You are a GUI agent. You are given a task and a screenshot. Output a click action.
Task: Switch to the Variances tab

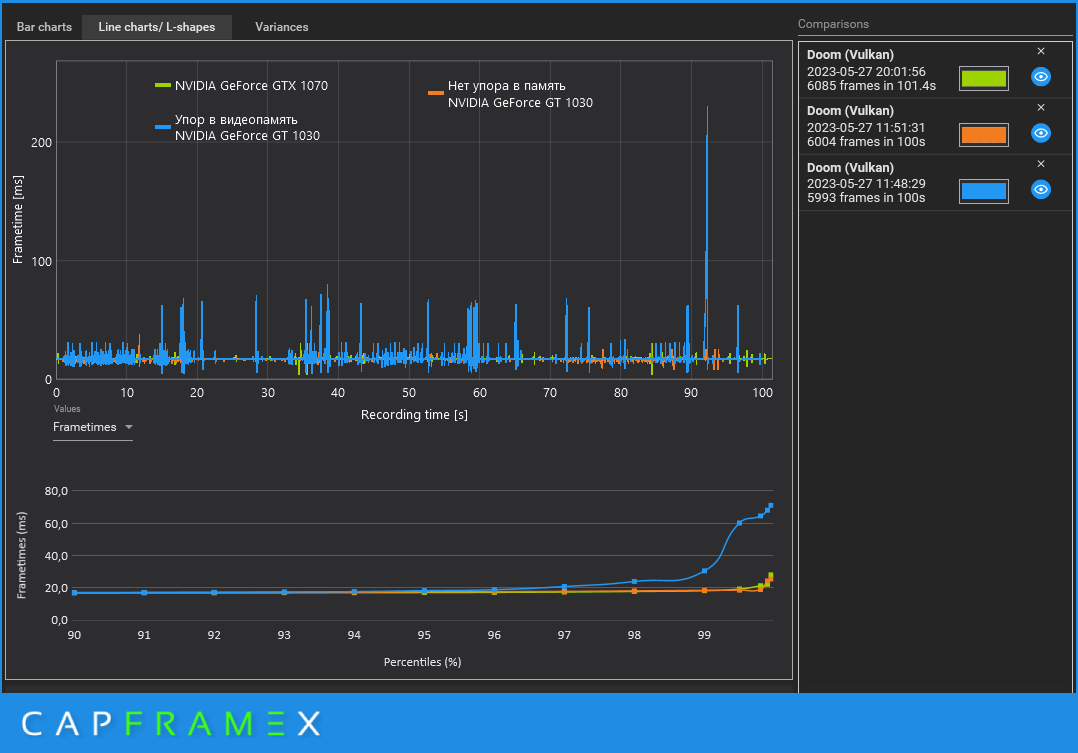point(281,27)
